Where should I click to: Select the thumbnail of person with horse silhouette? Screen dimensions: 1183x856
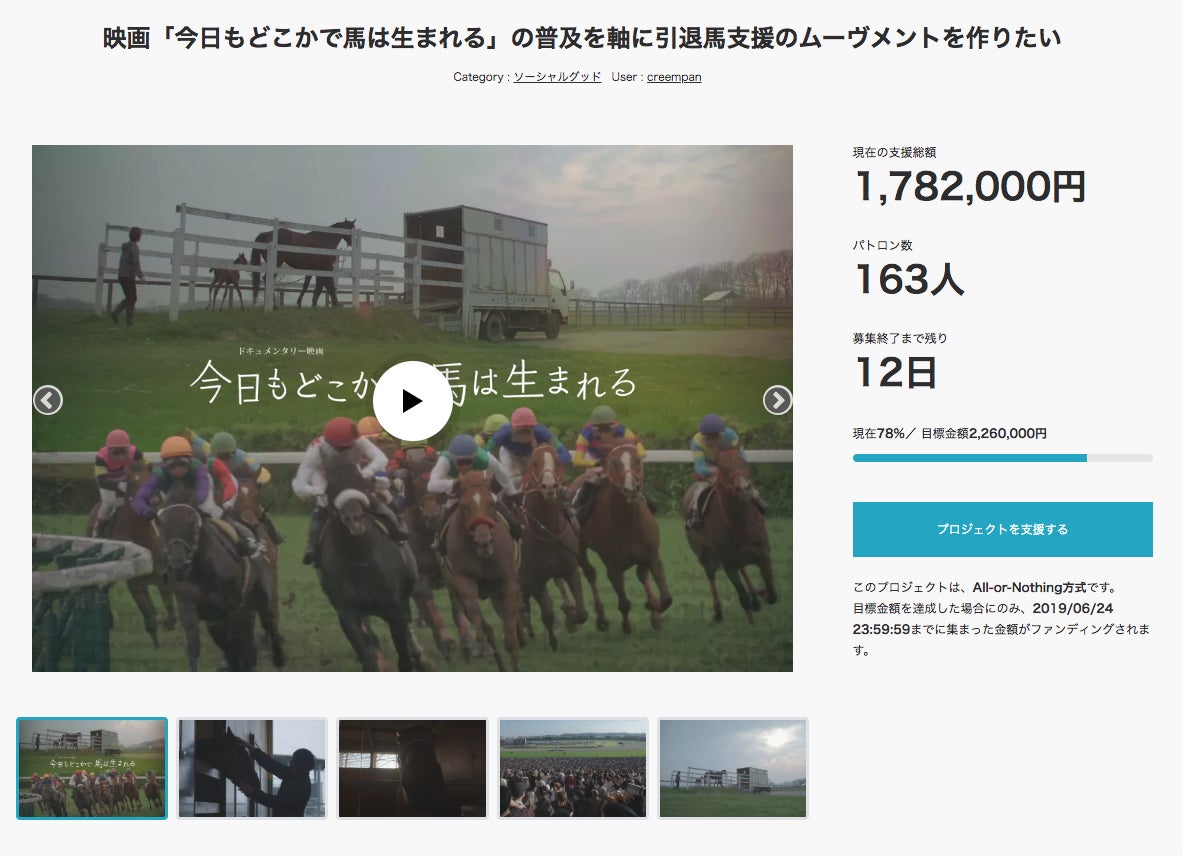coord(252,768)
